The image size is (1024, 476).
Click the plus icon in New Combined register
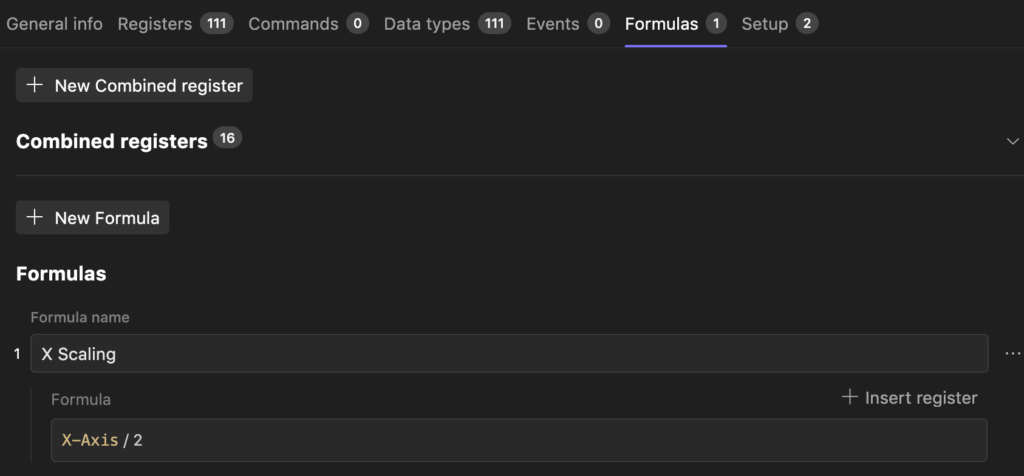click(35, 85)
